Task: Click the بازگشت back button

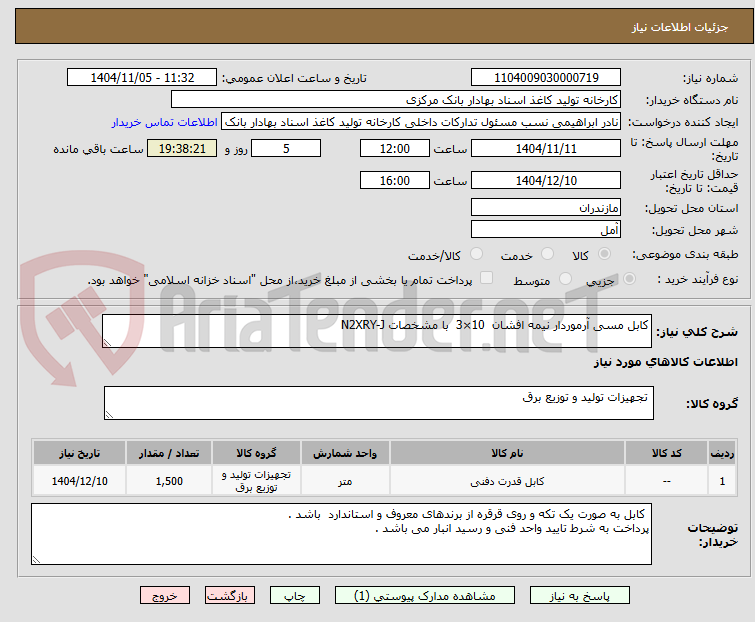Action: point(229,596)
